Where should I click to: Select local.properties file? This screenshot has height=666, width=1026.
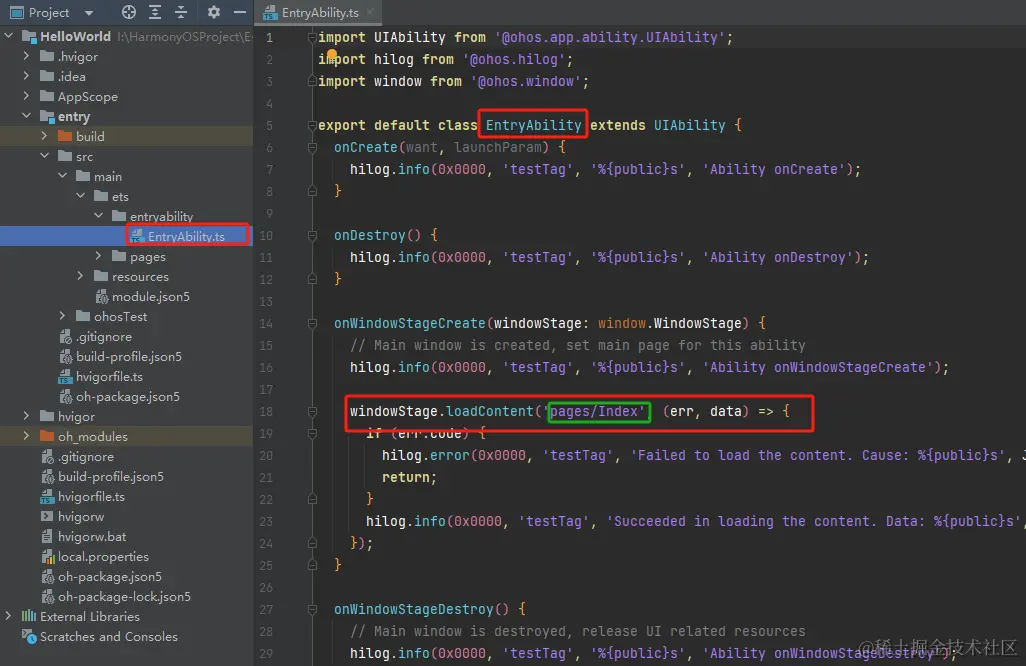(103, 556)
